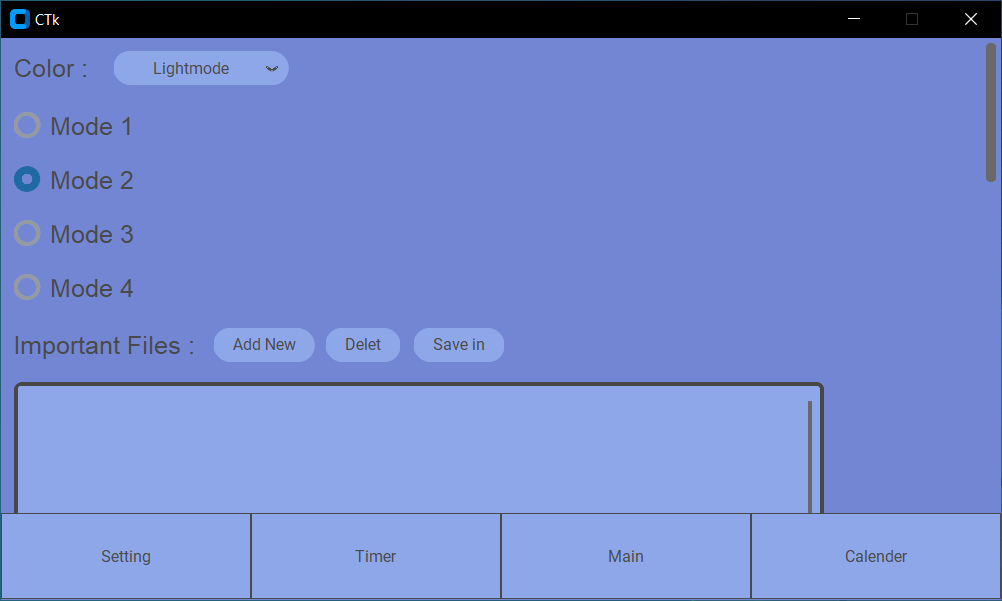Minimize the CTk window
The image size is (1002, 601).
(x=854, y=19)
